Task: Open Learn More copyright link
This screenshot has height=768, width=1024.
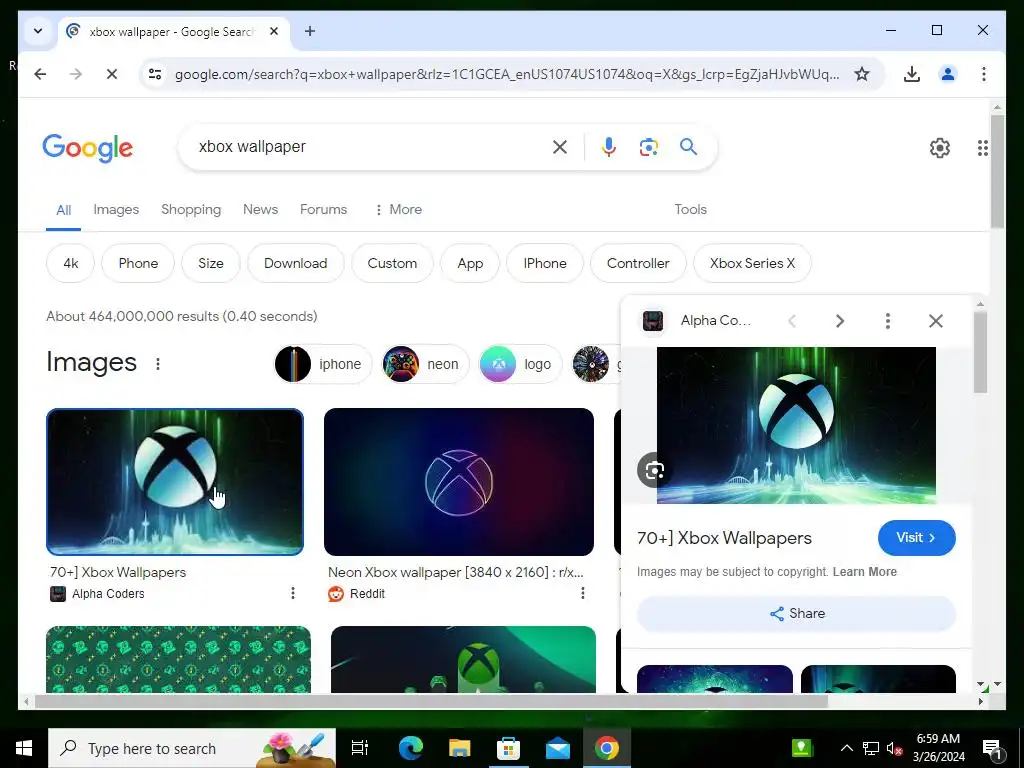Action: pos(865,572)
